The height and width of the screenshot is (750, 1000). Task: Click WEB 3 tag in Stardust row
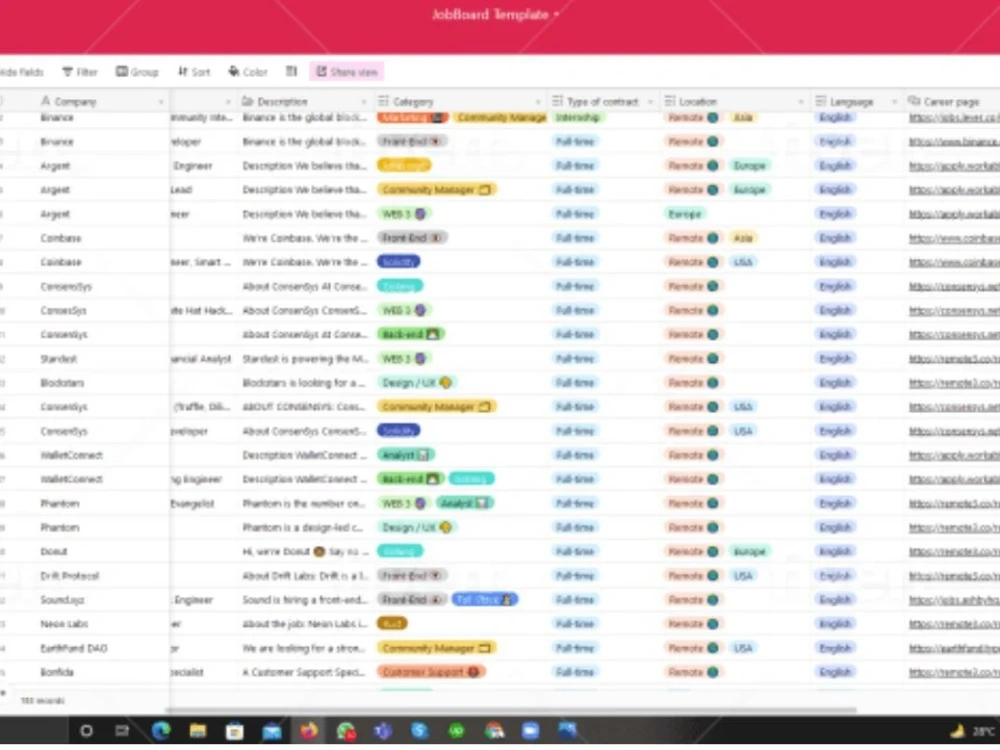tap(404, 358)
